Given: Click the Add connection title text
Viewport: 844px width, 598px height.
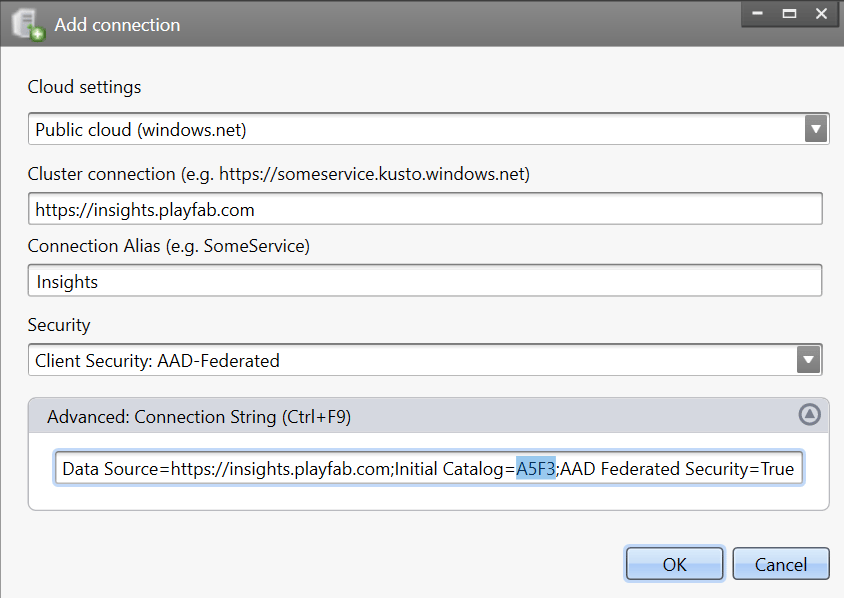Looking at the screenshot, I should click(117, 25).
